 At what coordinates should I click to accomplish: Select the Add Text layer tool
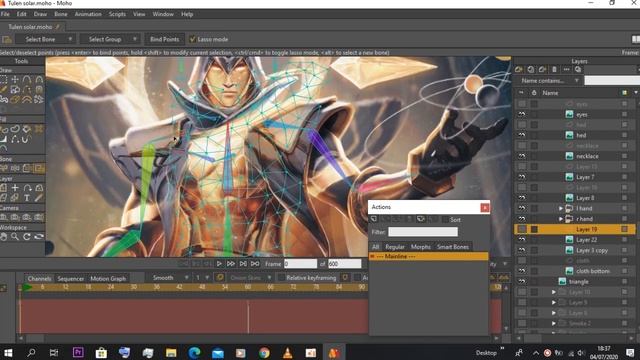click(27, 198)
